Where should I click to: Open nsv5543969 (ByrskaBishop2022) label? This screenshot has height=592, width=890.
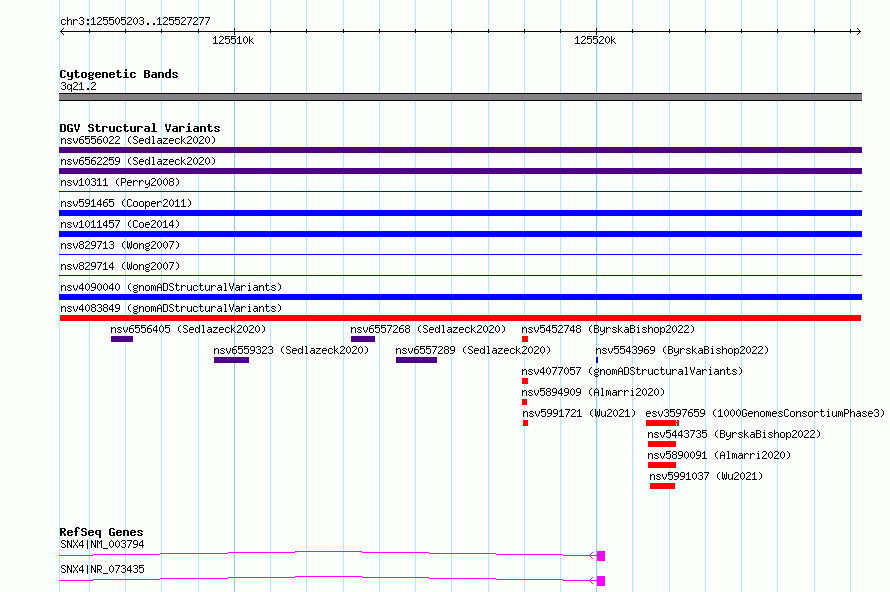682,350
